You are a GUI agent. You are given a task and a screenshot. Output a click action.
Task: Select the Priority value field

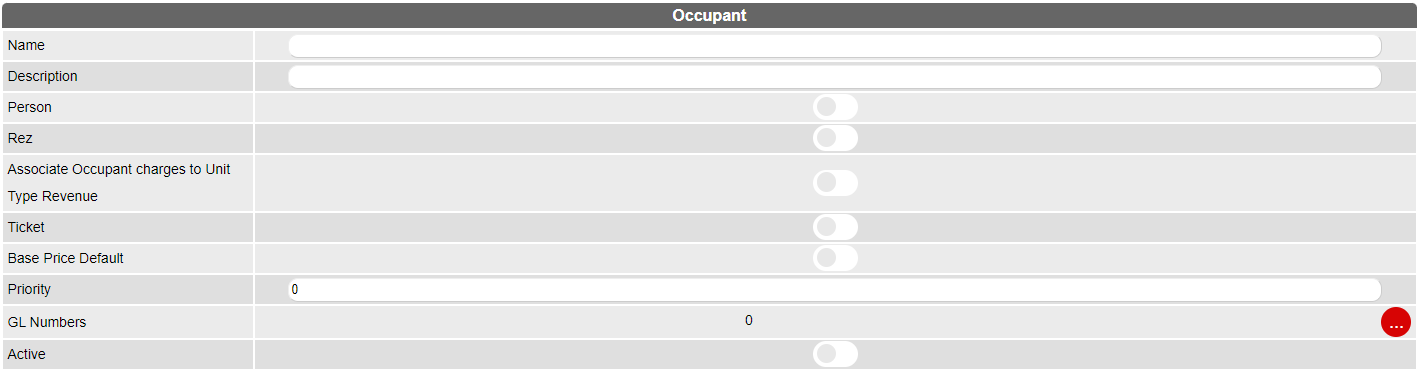(x=834, y=290)
